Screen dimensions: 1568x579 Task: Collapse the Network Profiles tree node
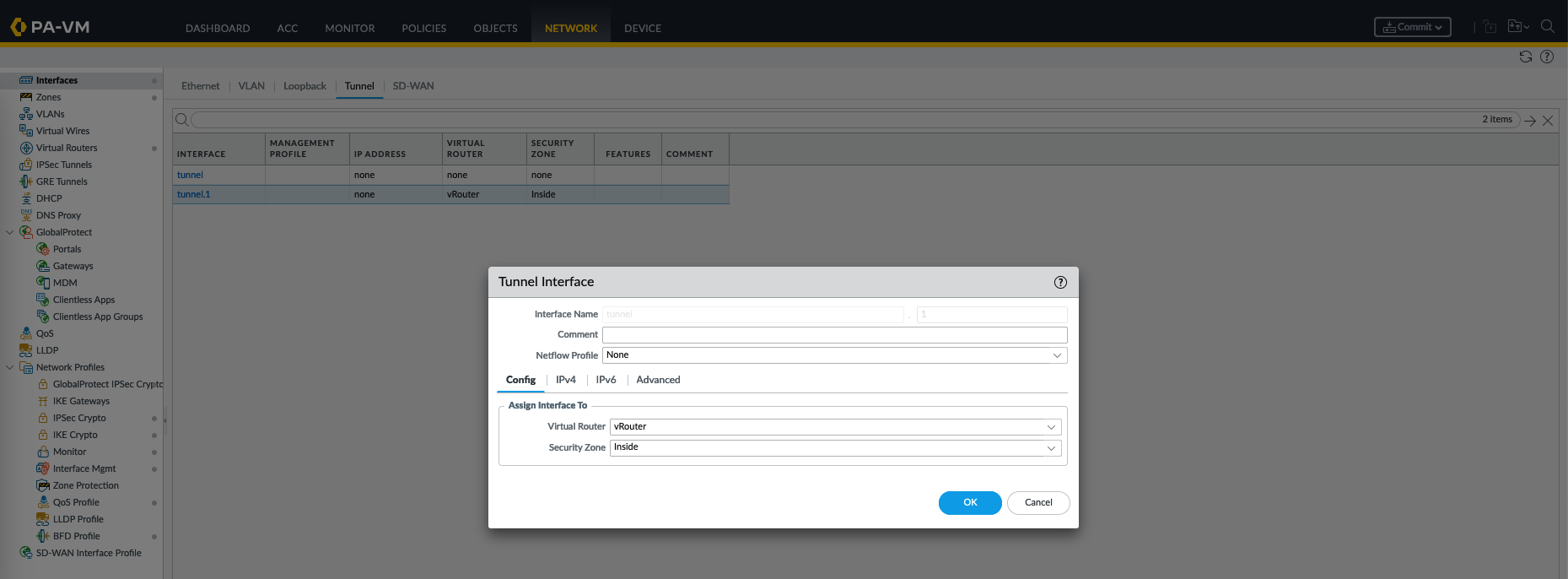tap(10, 367)
